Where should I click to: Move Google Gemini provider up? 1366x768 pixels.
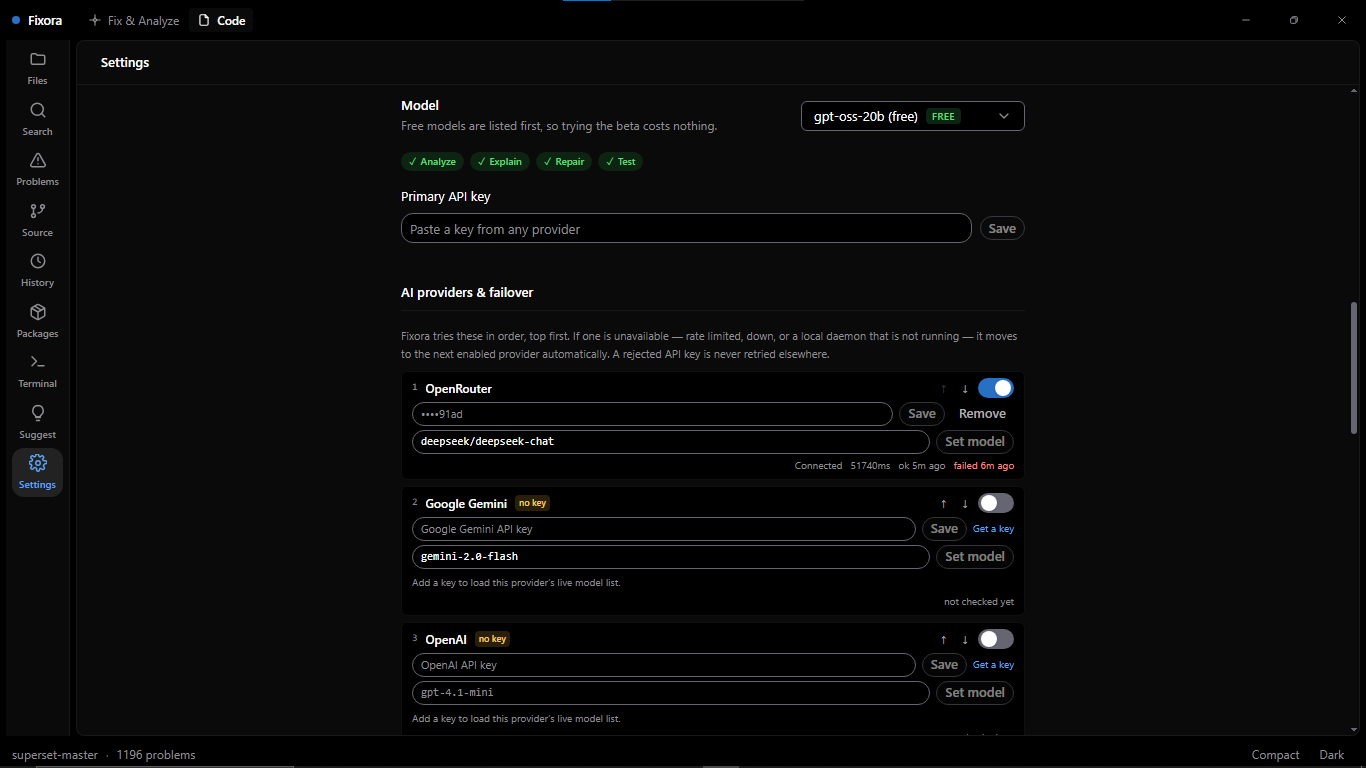[943, 504]
